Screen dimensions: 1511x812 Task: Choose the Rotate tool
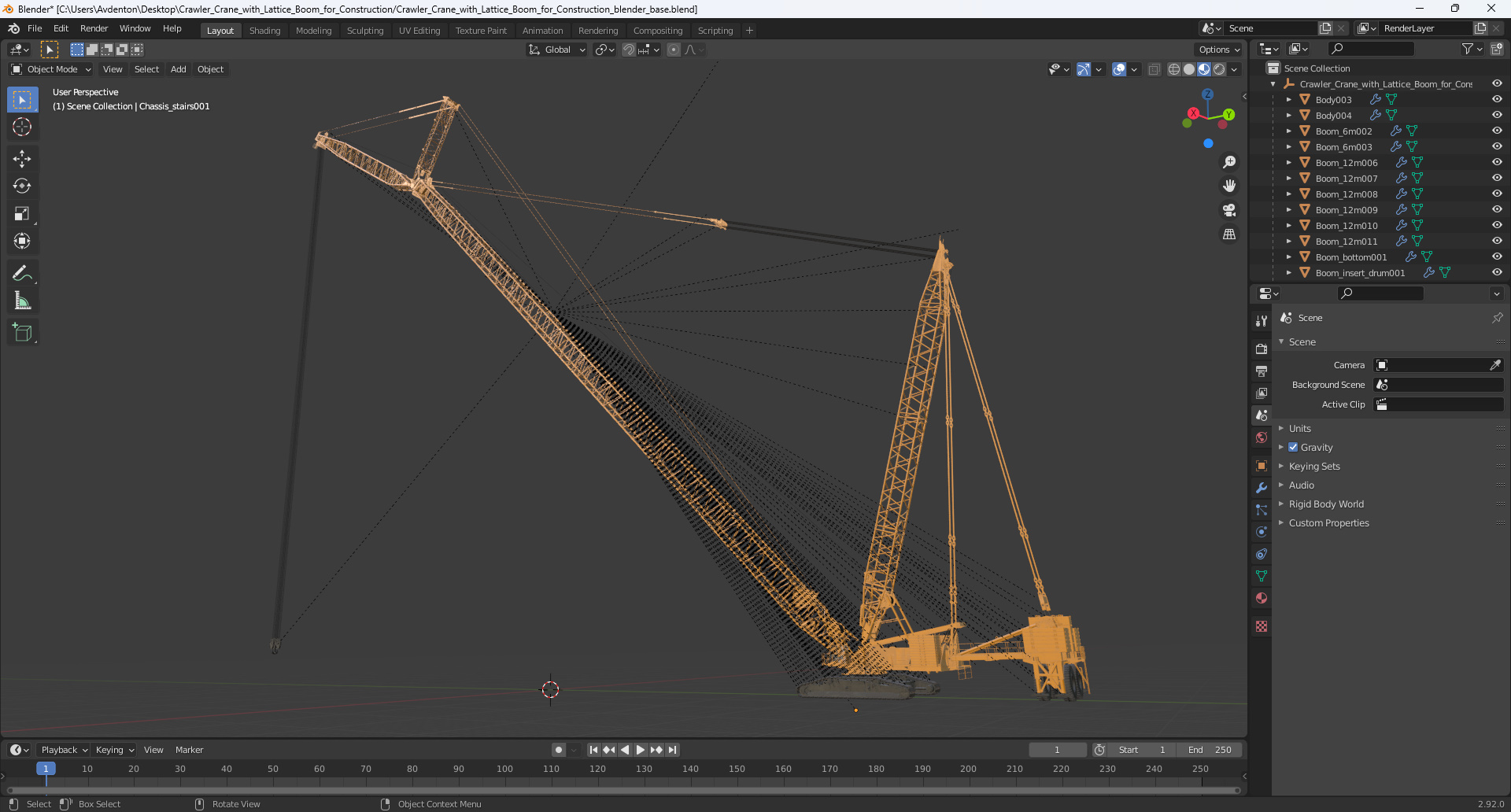click(x=22, y=186)
